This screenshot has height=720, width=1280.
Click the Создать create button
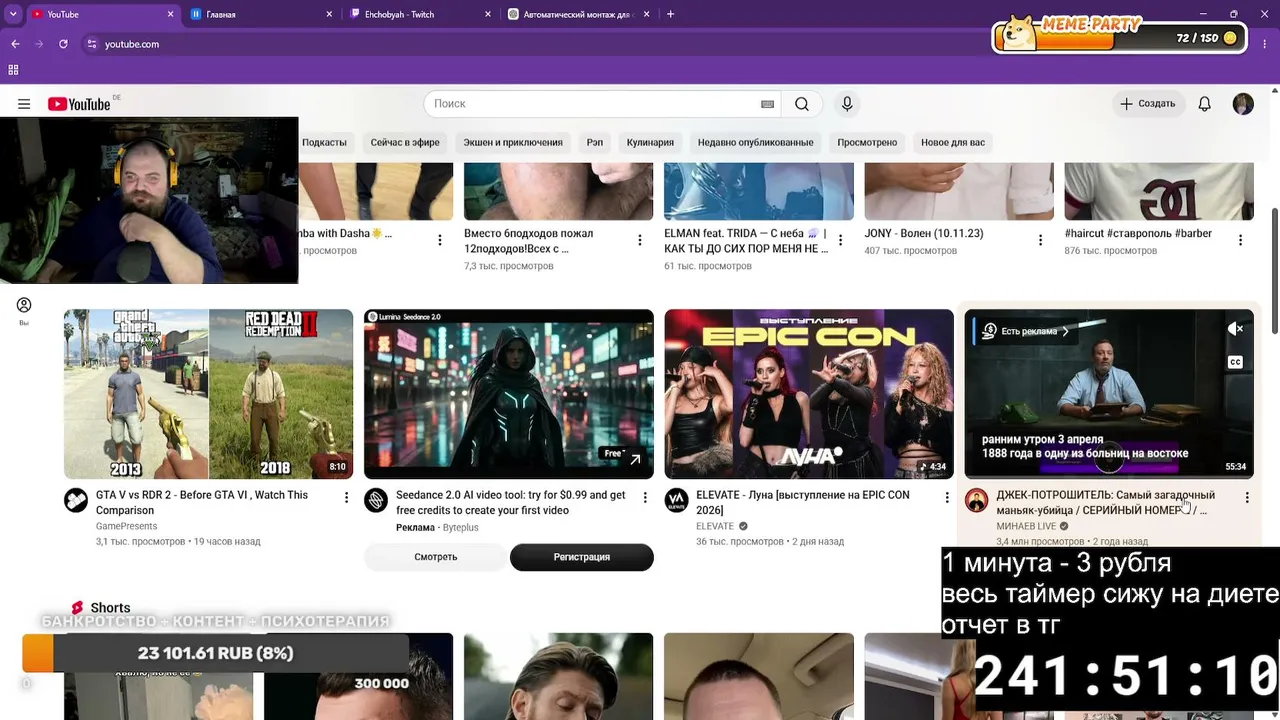point(1148,104)
